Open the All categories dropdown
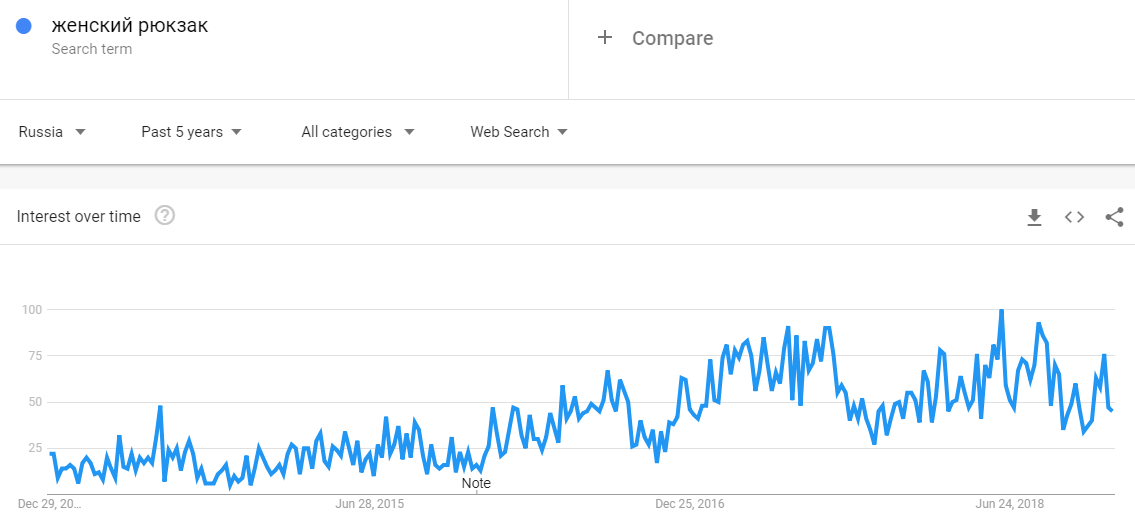Viewport: 1135px width, 518px height. click(x=357, y=132)
